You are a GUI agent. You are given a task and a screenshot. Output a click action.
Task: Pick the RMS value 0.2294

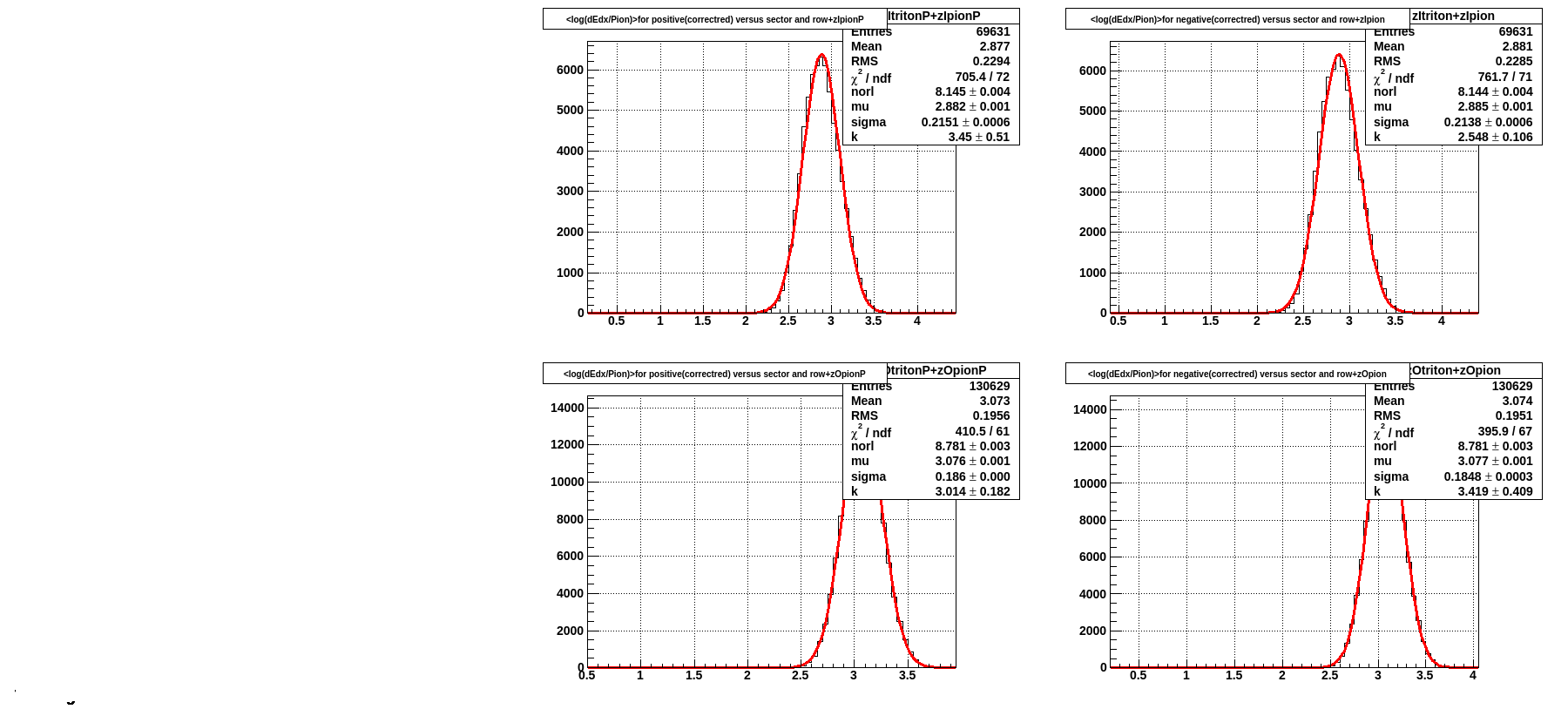click(x=991, y=61)
